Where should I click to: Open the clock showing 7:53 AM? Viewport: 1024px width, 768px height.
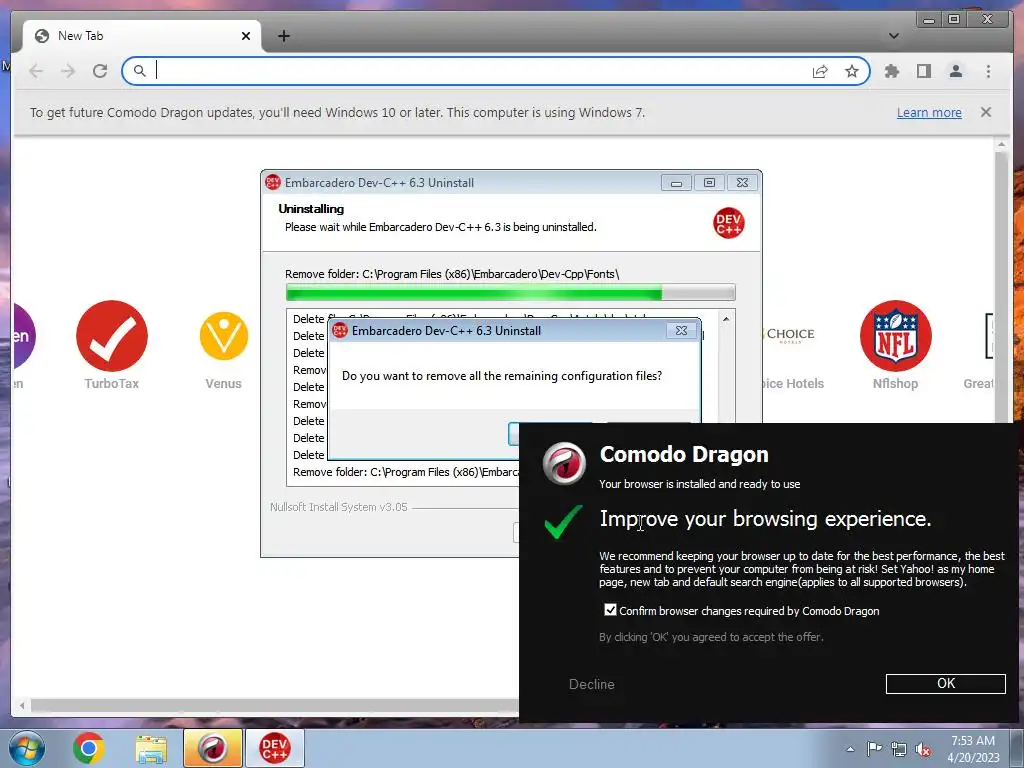click(x=973, y=748)
